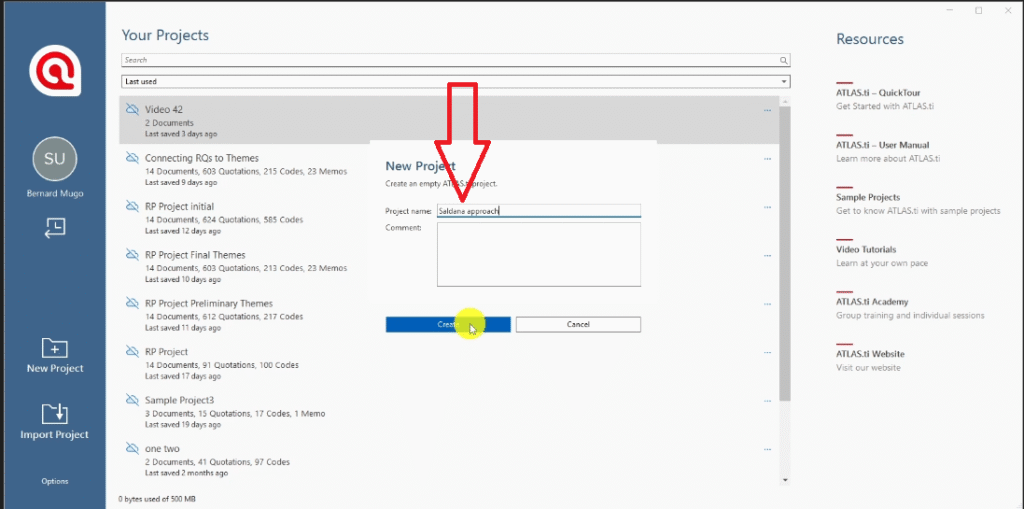Viewport: 1024px width, 509px height.
Task: Expand the Last used sort dropdown
Action: [x=784, y=81]
